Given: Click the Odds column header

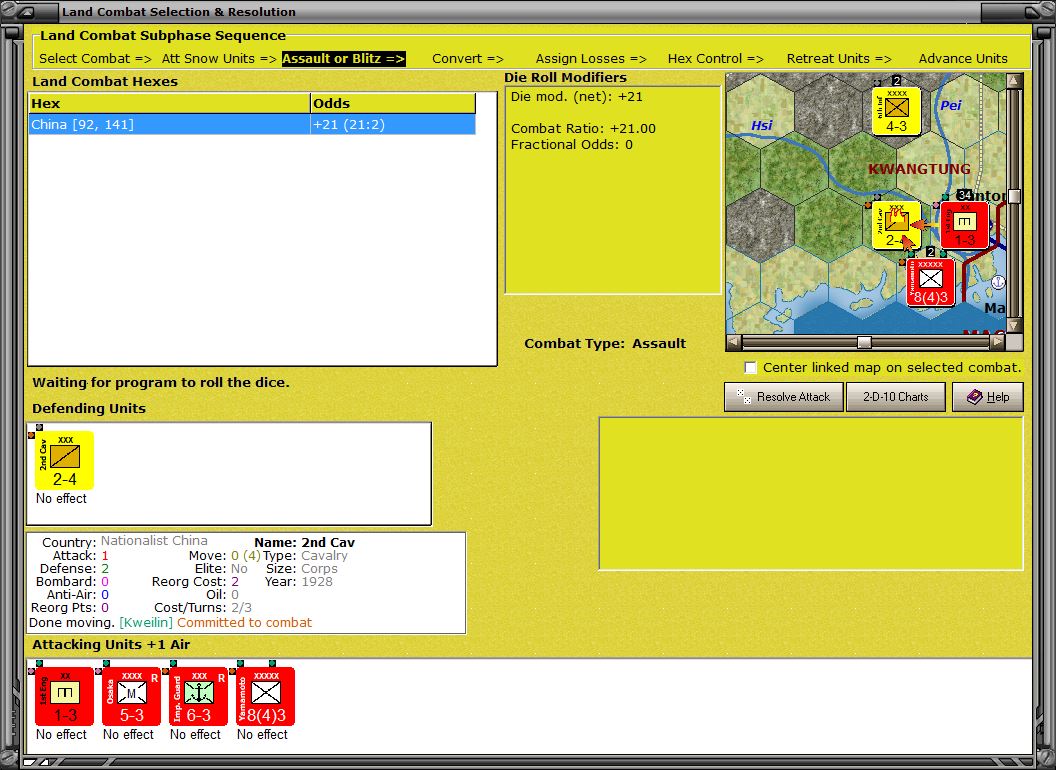Looking at the screenshot, I should tap(393, 103).
